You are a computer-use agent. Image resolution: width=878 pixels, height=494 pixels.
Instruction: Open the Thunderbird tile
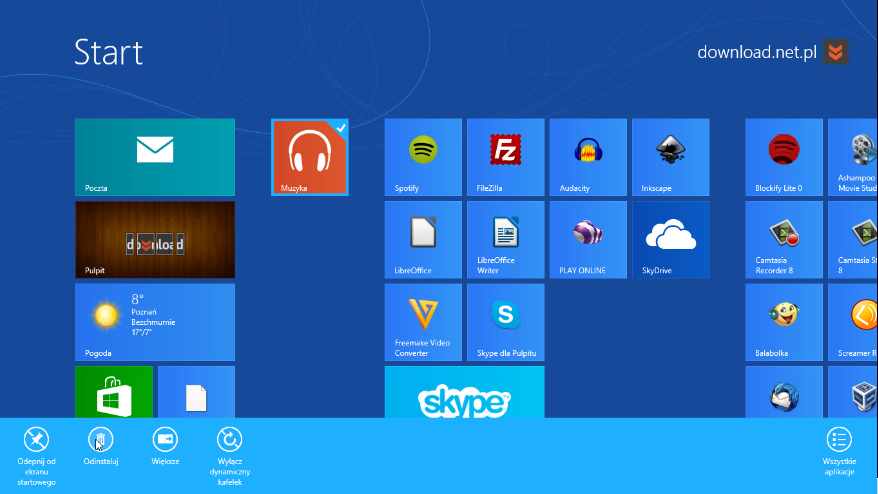click(784, 392)
